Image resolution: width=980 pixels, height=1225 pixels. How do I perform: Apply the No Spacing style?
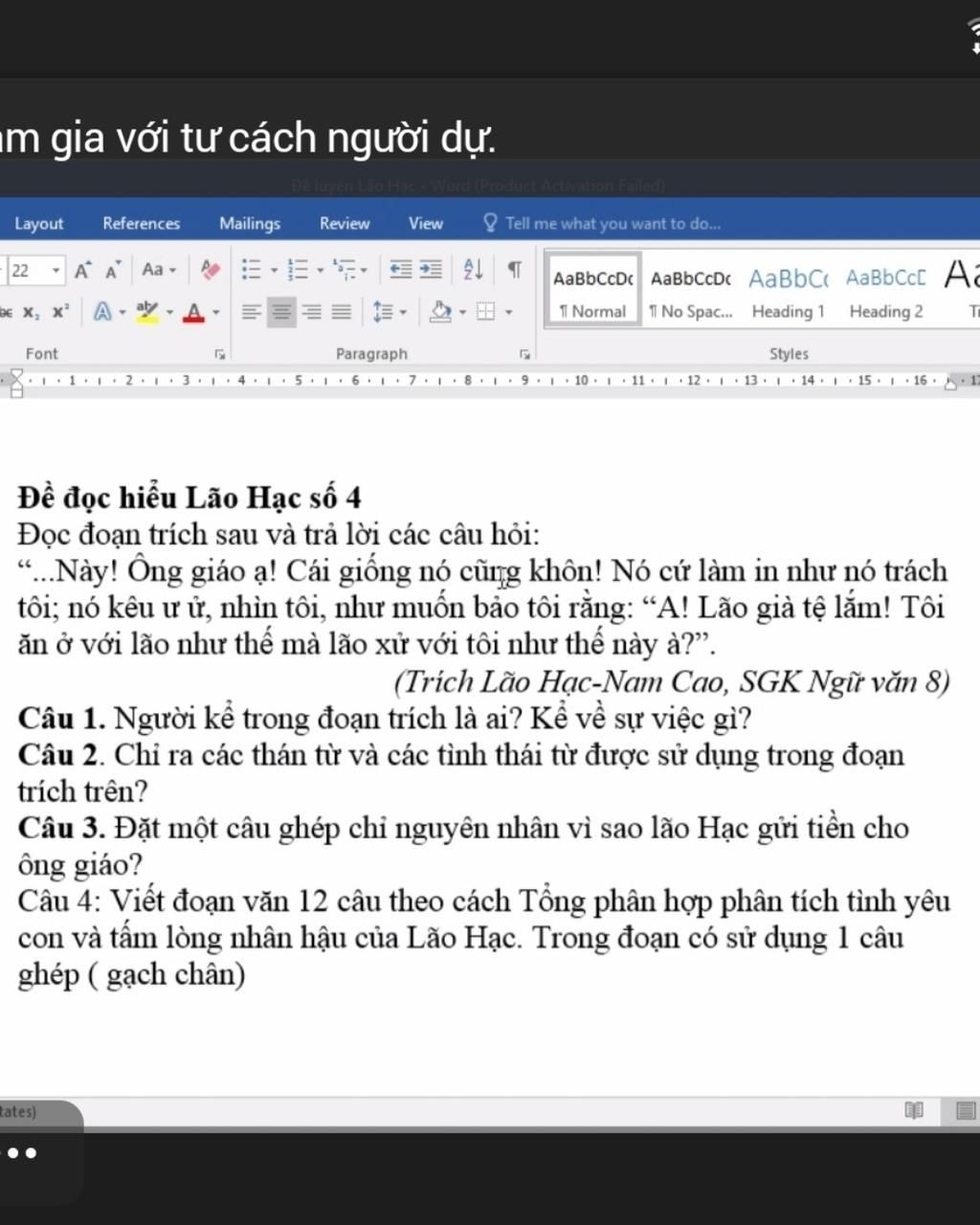690,291
